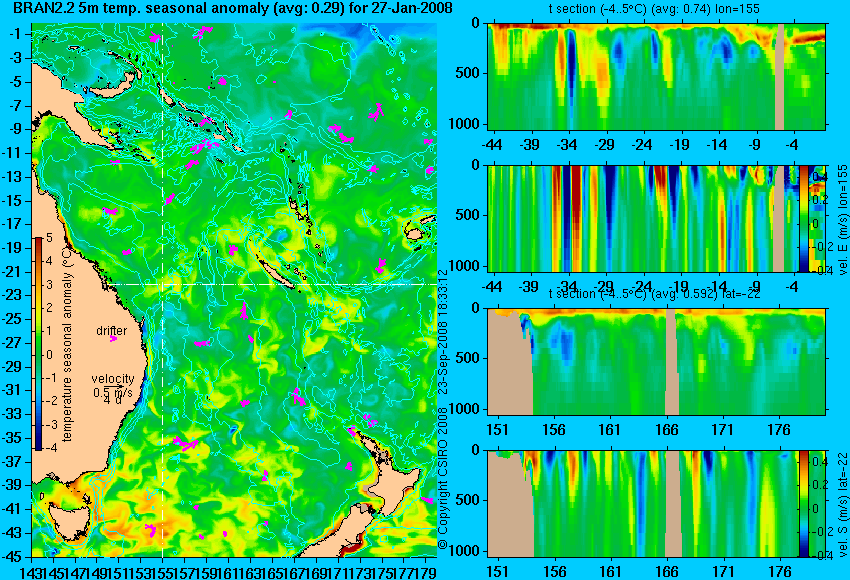Click the white dashed vertical line at longitude 155
850x580 pixels.
(x=162, y=290)
